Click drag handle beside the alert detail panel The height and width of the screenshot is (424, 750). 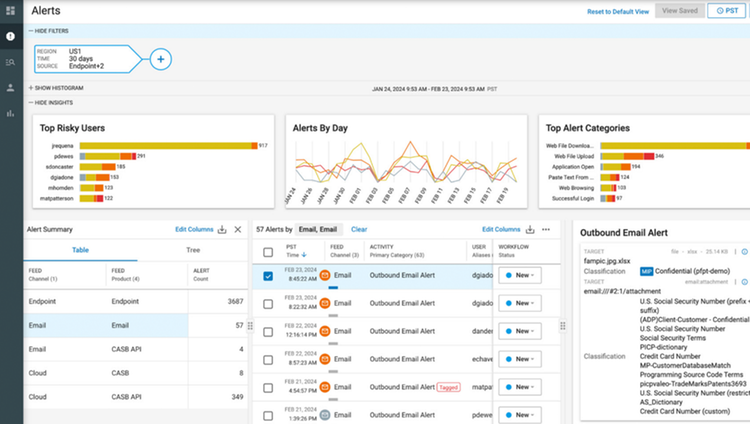point(563,326)
